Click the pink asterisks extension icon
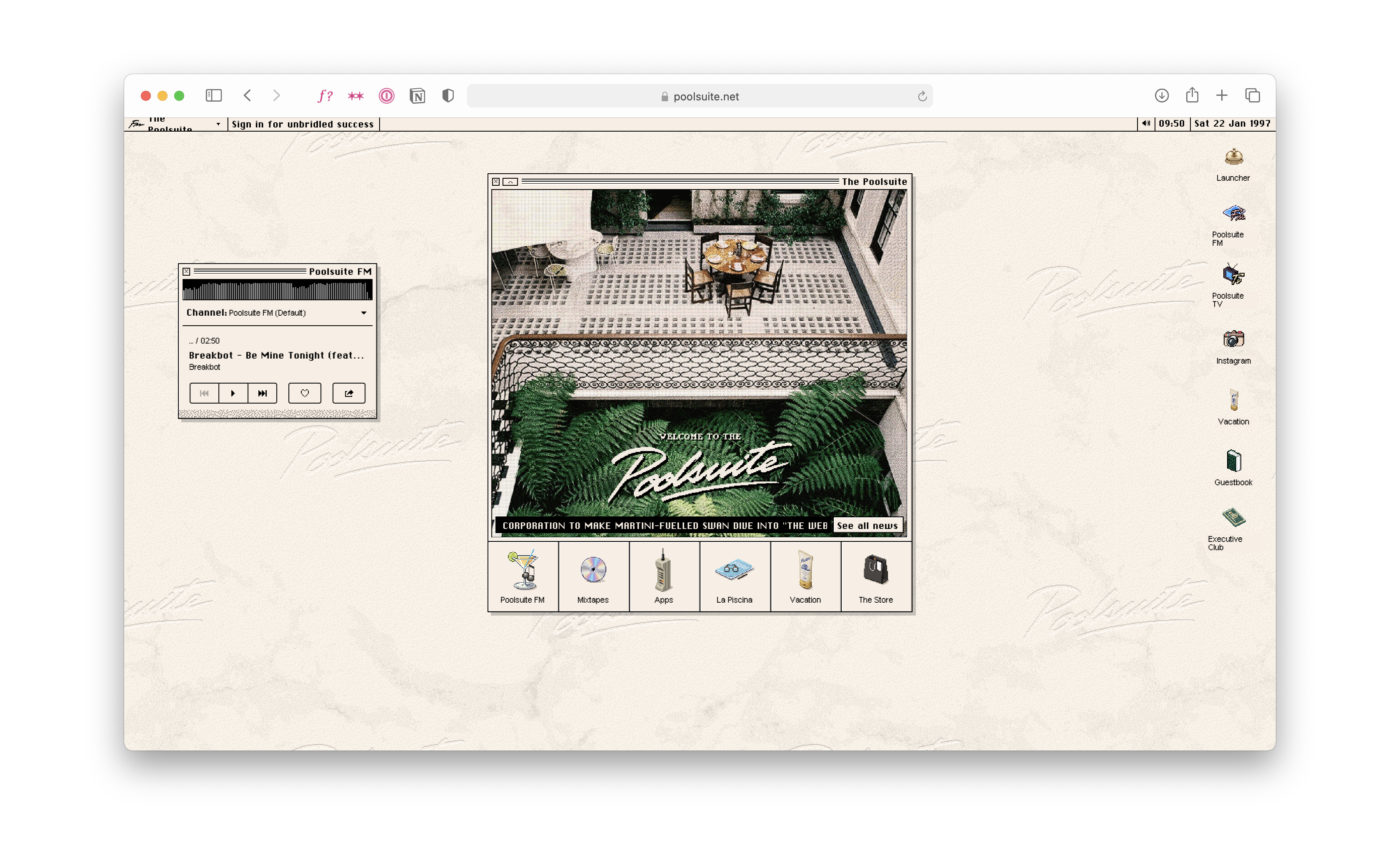Screen dimensions: 1400x853 point(356,96)
